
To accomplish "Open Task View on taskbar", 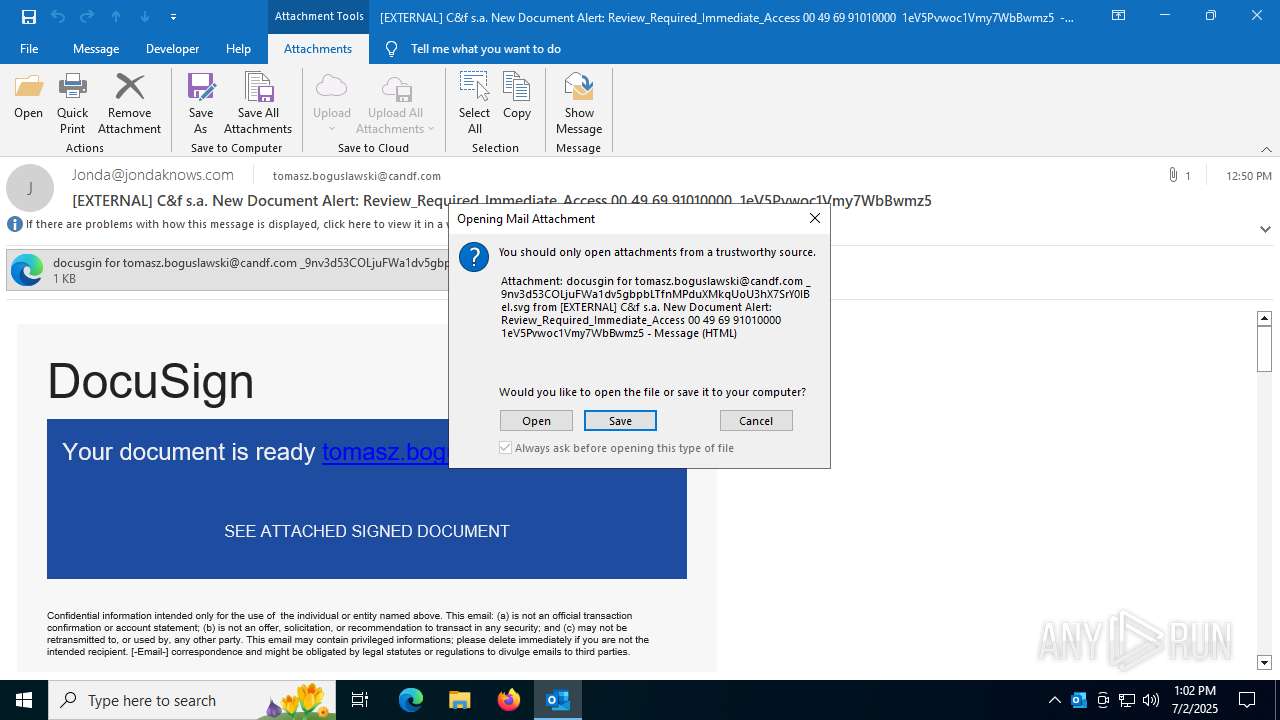I will point(360,700).
